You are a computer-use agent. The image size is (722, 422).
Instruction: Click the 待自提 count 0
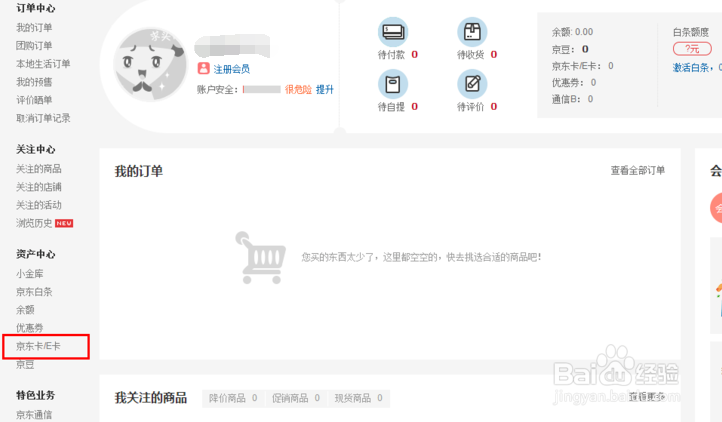tap(414, 106)
